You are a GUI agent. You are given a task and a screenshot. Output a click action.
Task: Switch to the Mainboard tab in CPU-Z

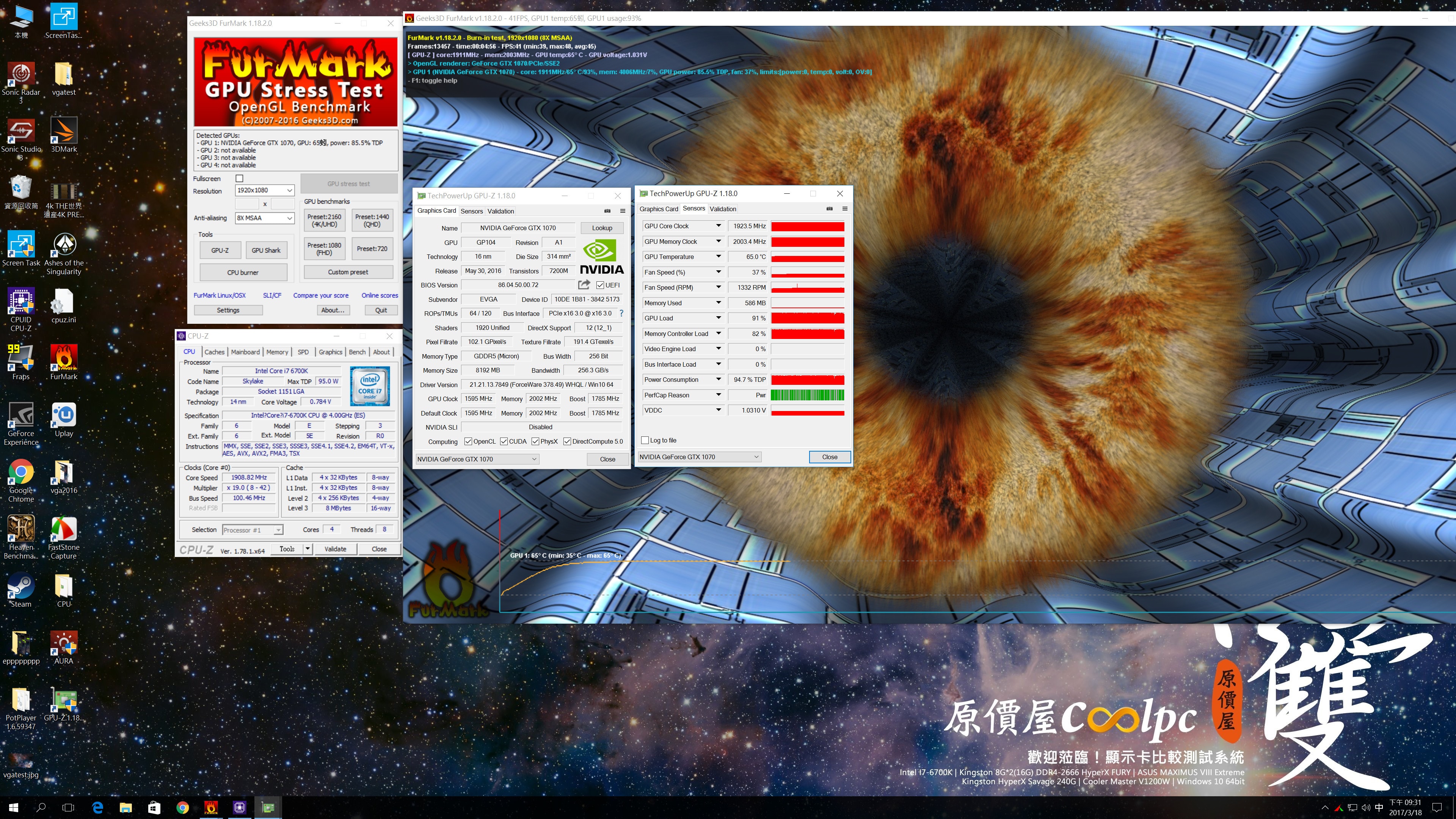(245, 351)
